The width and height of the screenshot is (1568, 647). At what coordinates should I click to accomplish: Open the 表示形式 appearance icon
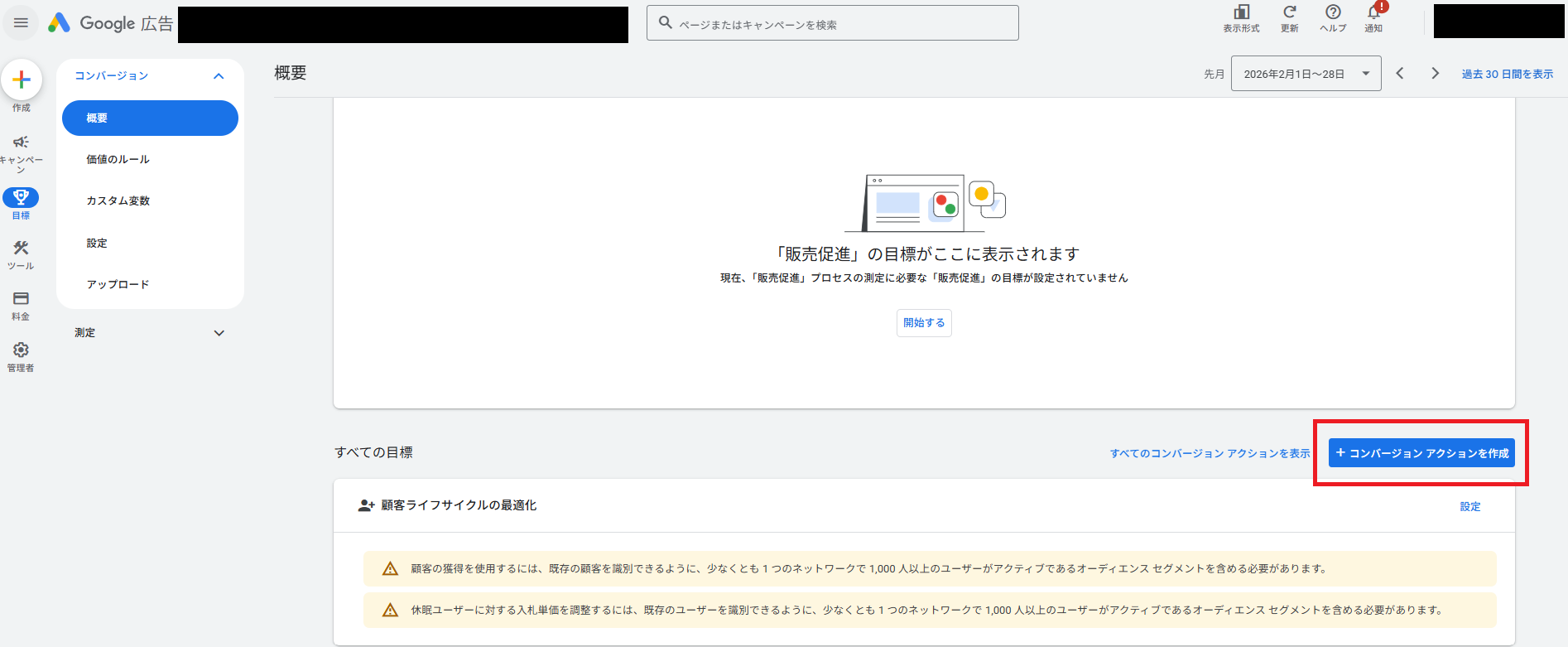(1241, 12)
